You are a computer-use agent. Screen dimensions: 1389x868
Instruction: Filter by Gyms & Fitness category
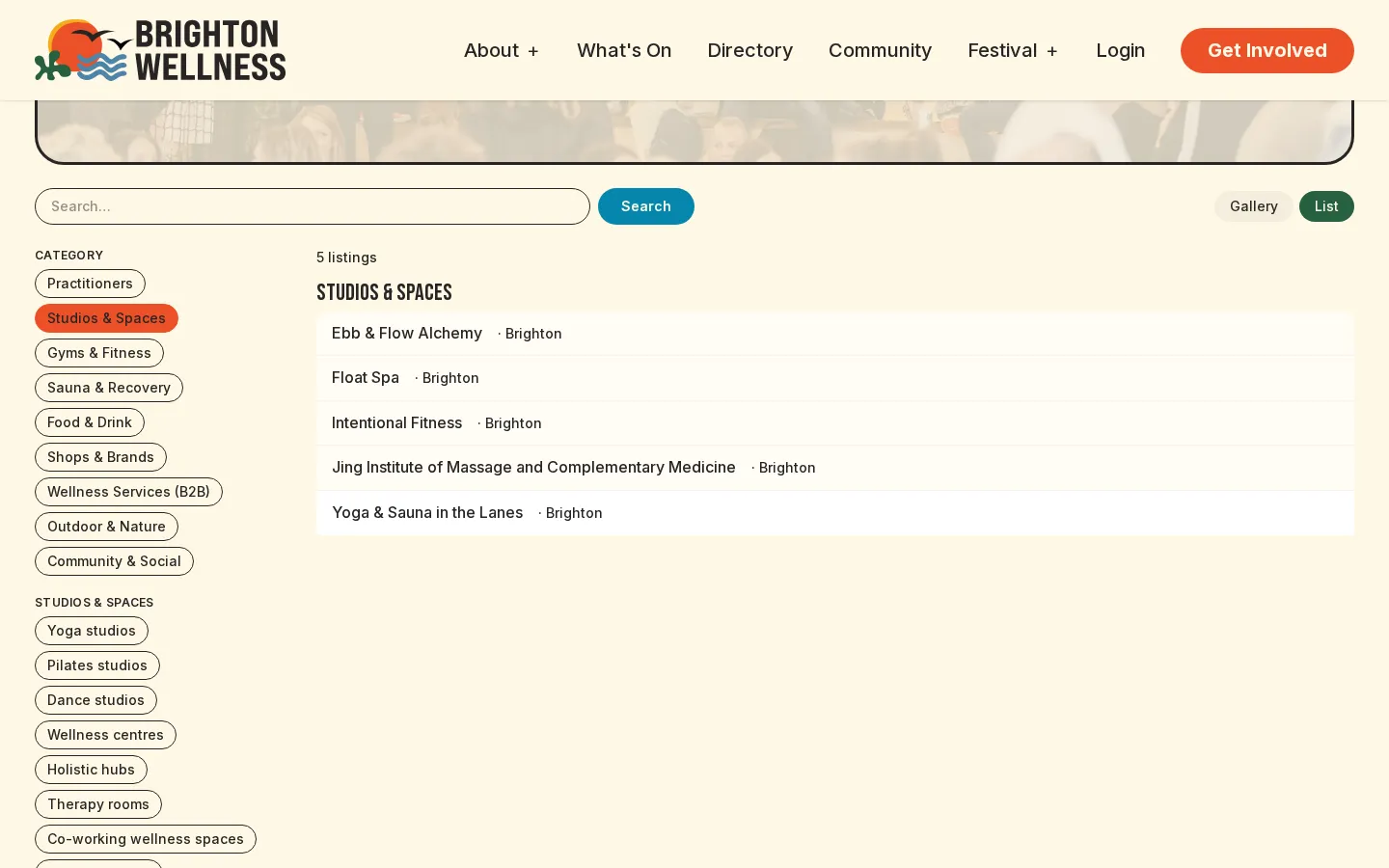tap(99, 353)
